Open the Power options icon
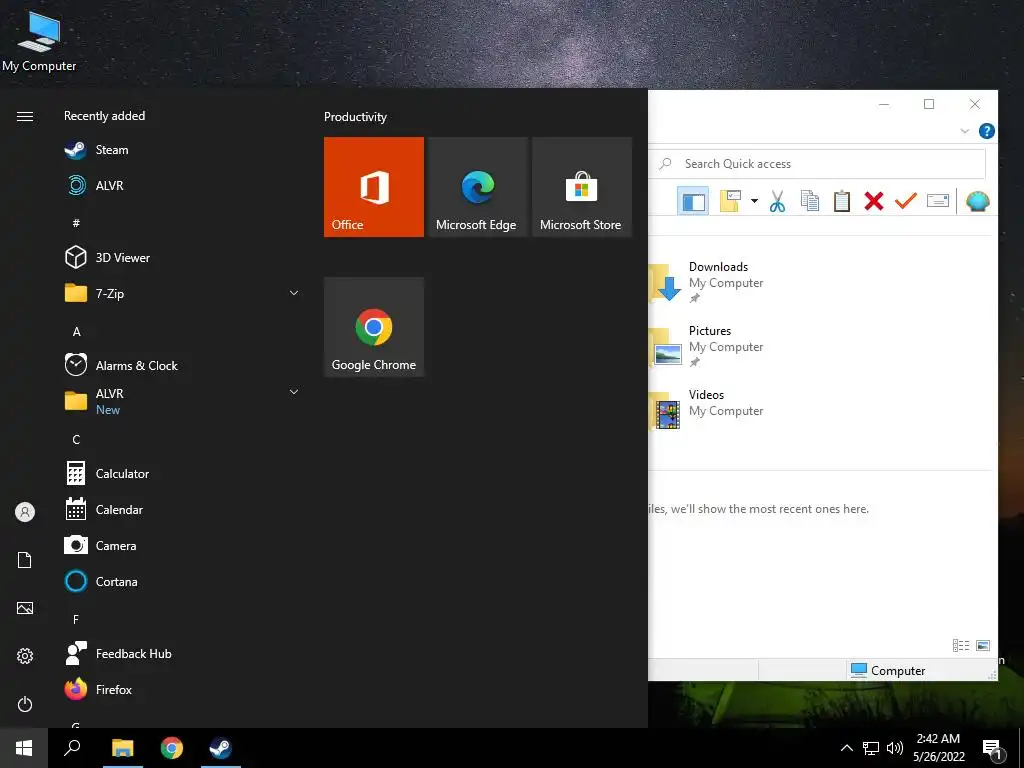This screenshot has height=768, width=1024. 25,704
